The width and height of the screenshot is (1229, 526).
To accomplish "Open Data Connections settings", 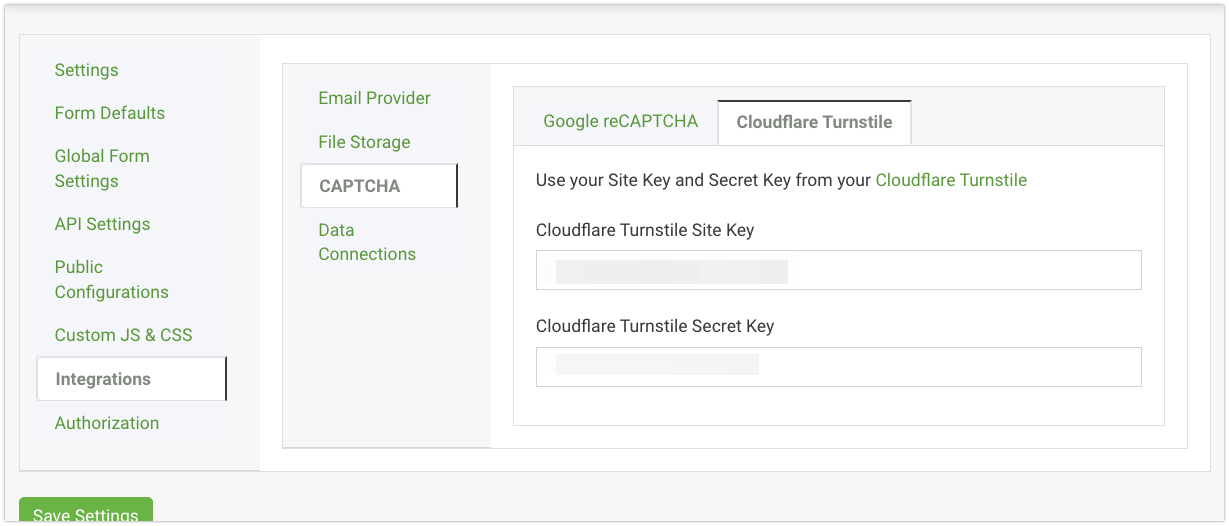I will [367, 242].
